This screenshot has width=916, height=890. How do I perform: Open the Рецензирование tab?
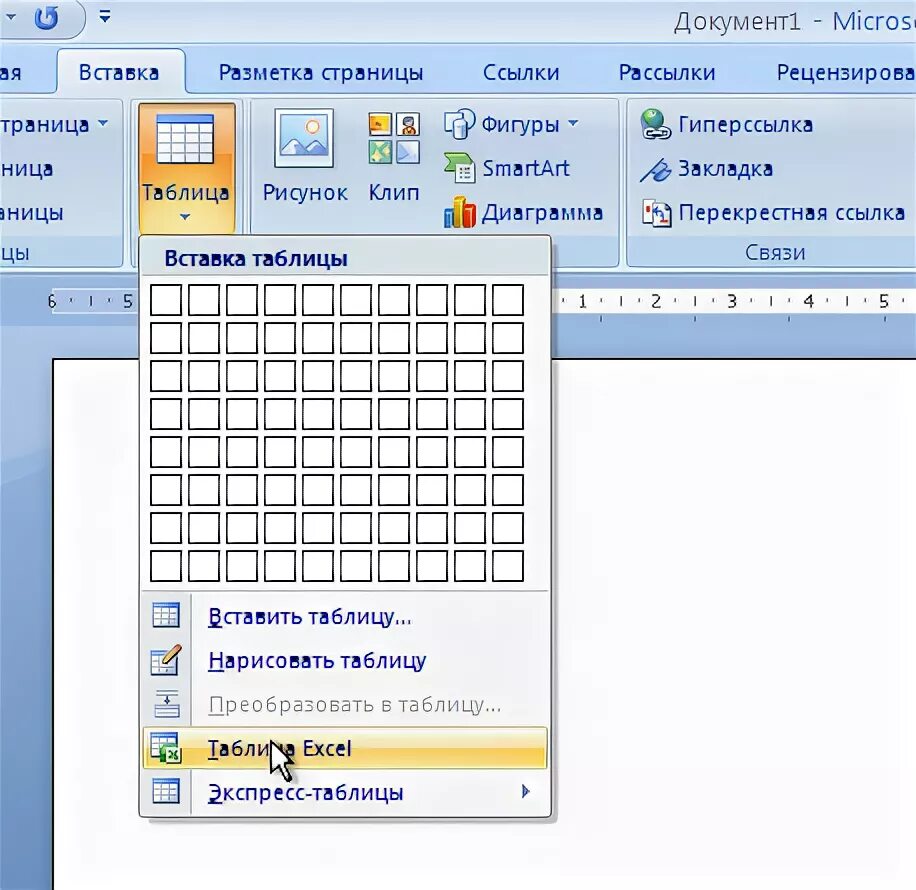845,72
